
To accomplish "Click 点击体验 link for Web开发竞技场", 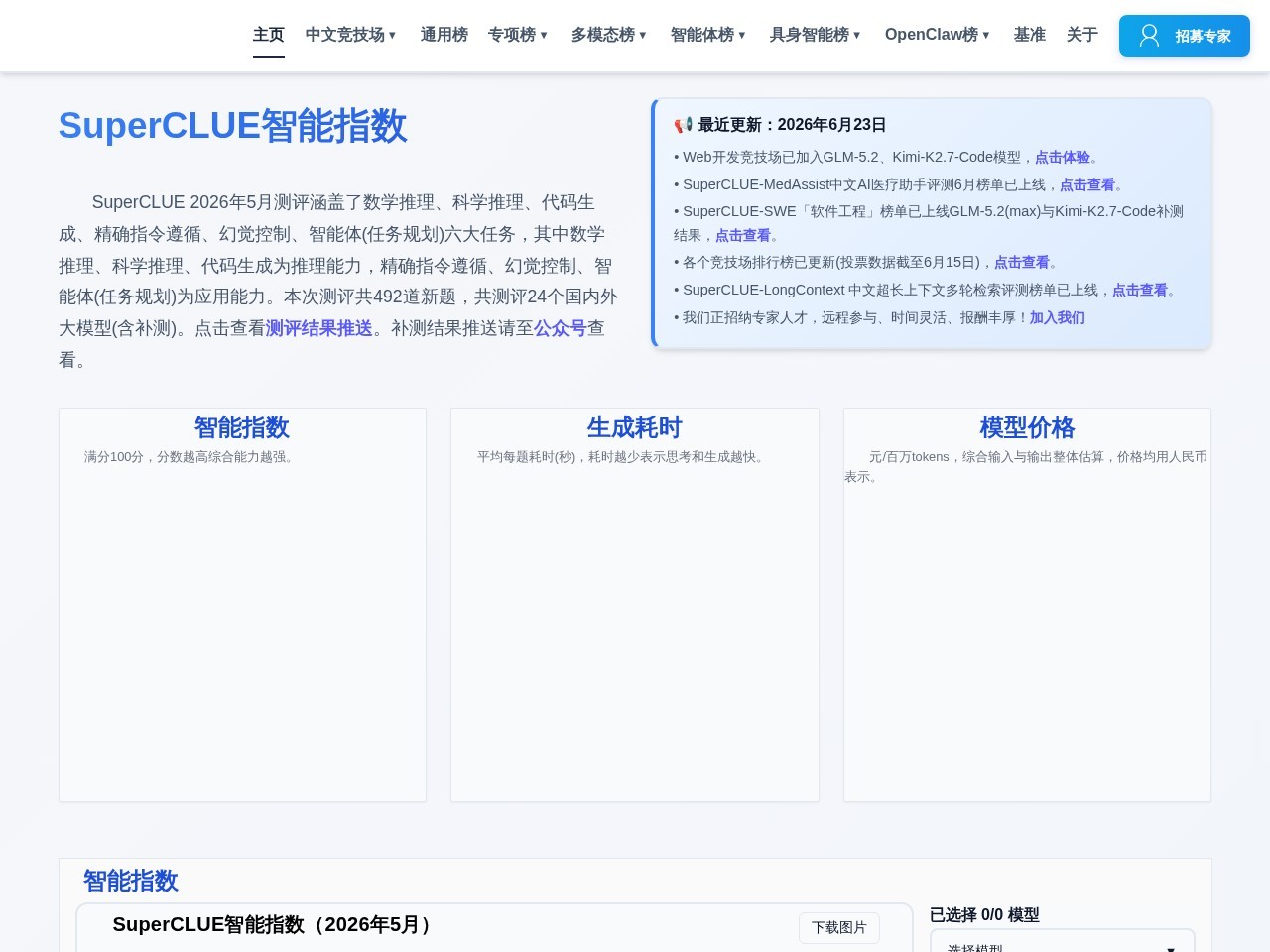I will pyautogui.click(x=1063, y=157).
